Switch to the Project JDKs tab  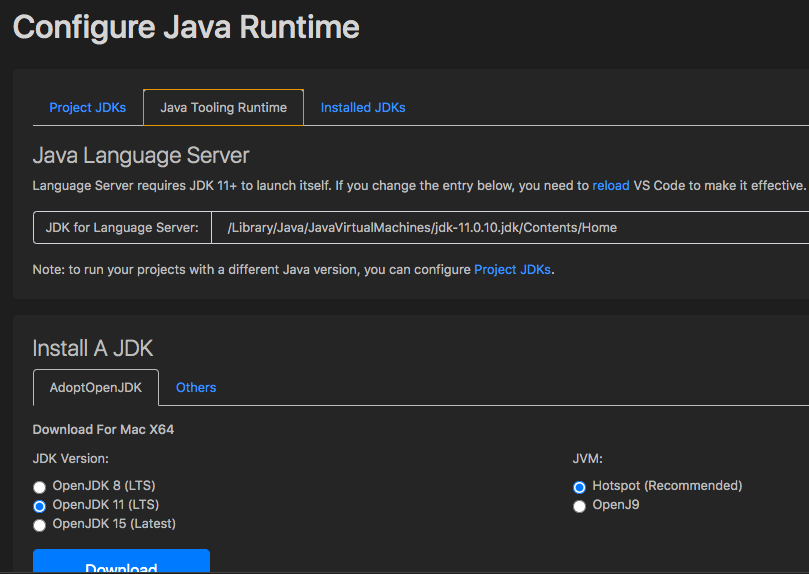(88, 108)
